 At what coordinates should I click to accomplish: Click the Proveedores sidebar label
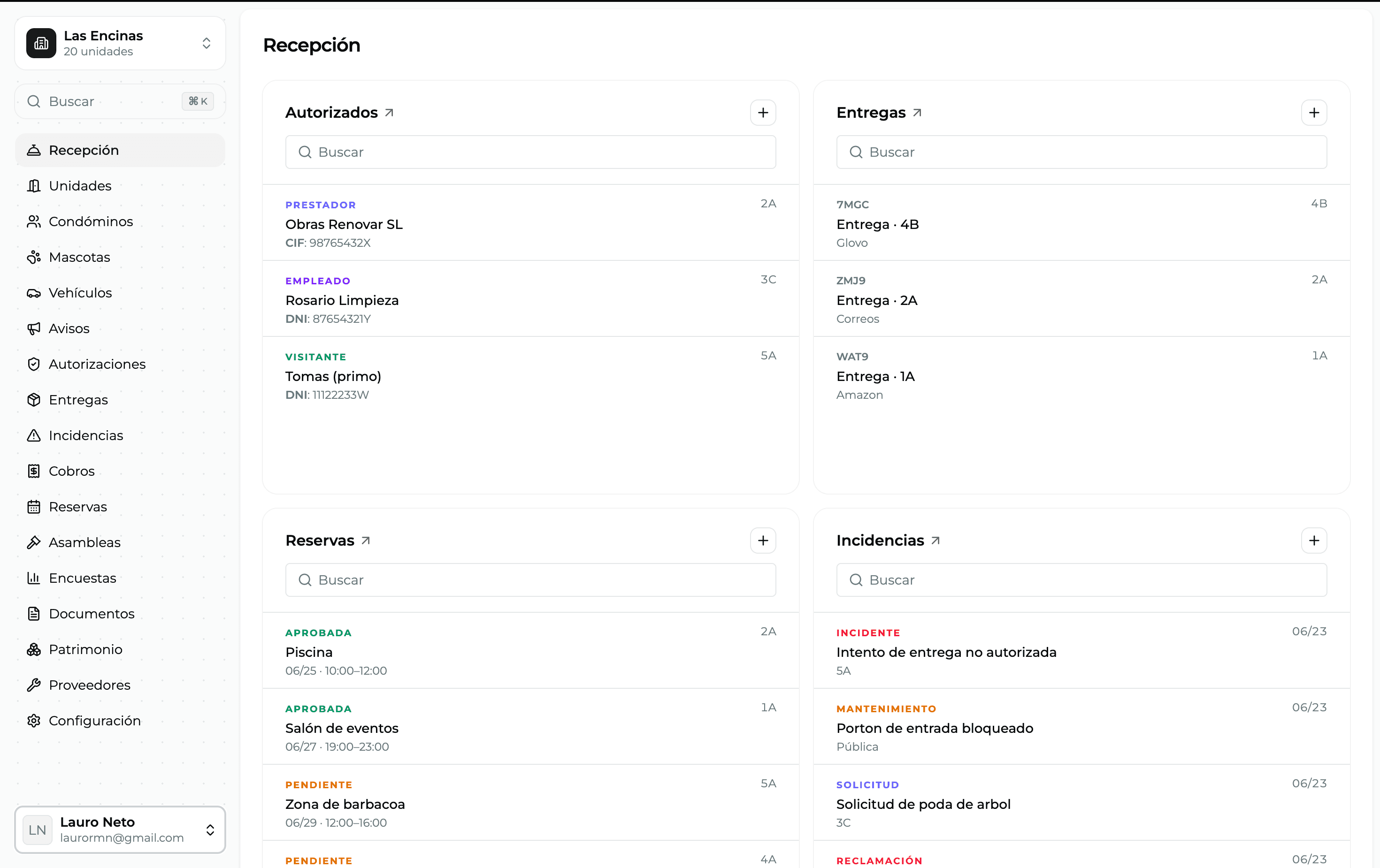89,685
